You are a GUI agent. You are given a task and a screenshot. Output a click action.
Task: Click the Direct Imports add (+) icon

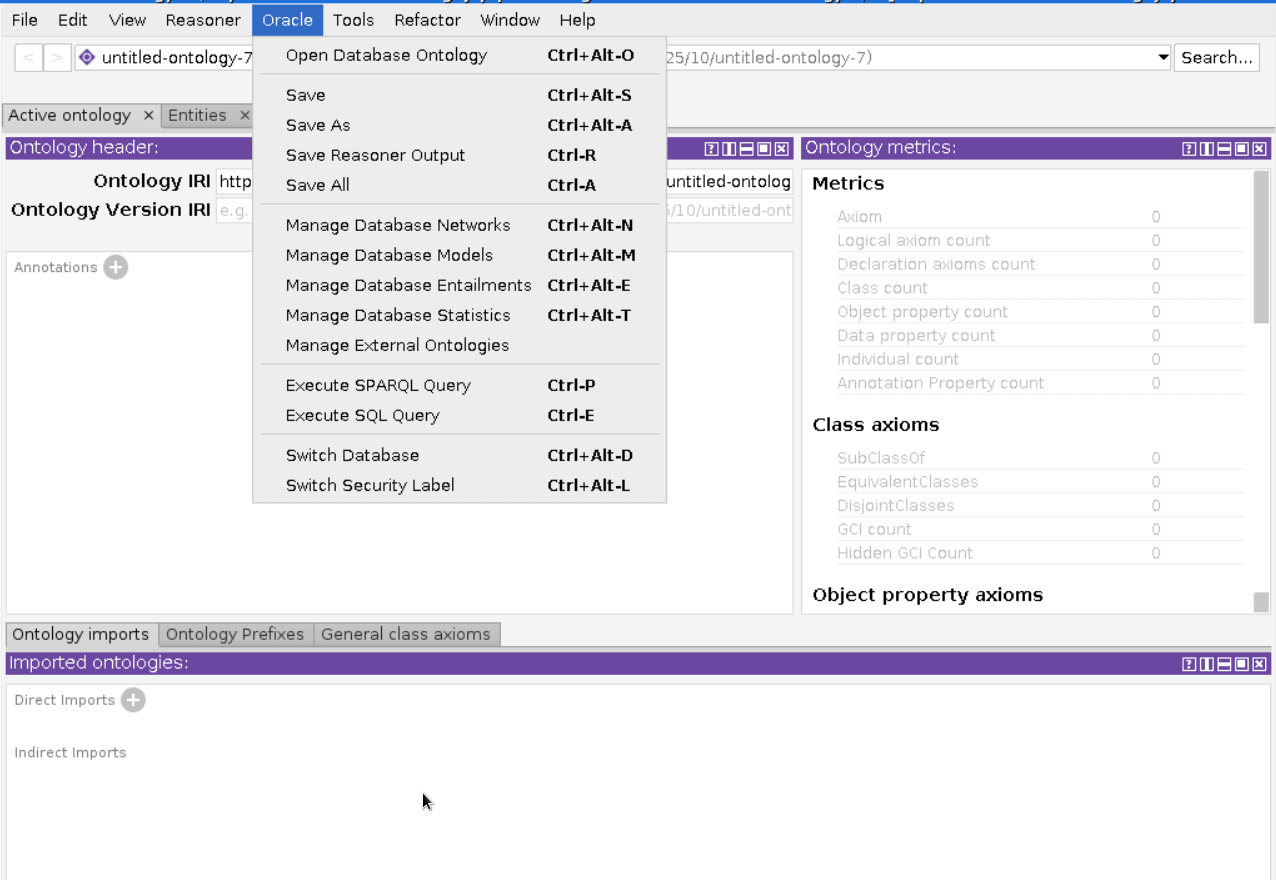(x=133, y=700)
